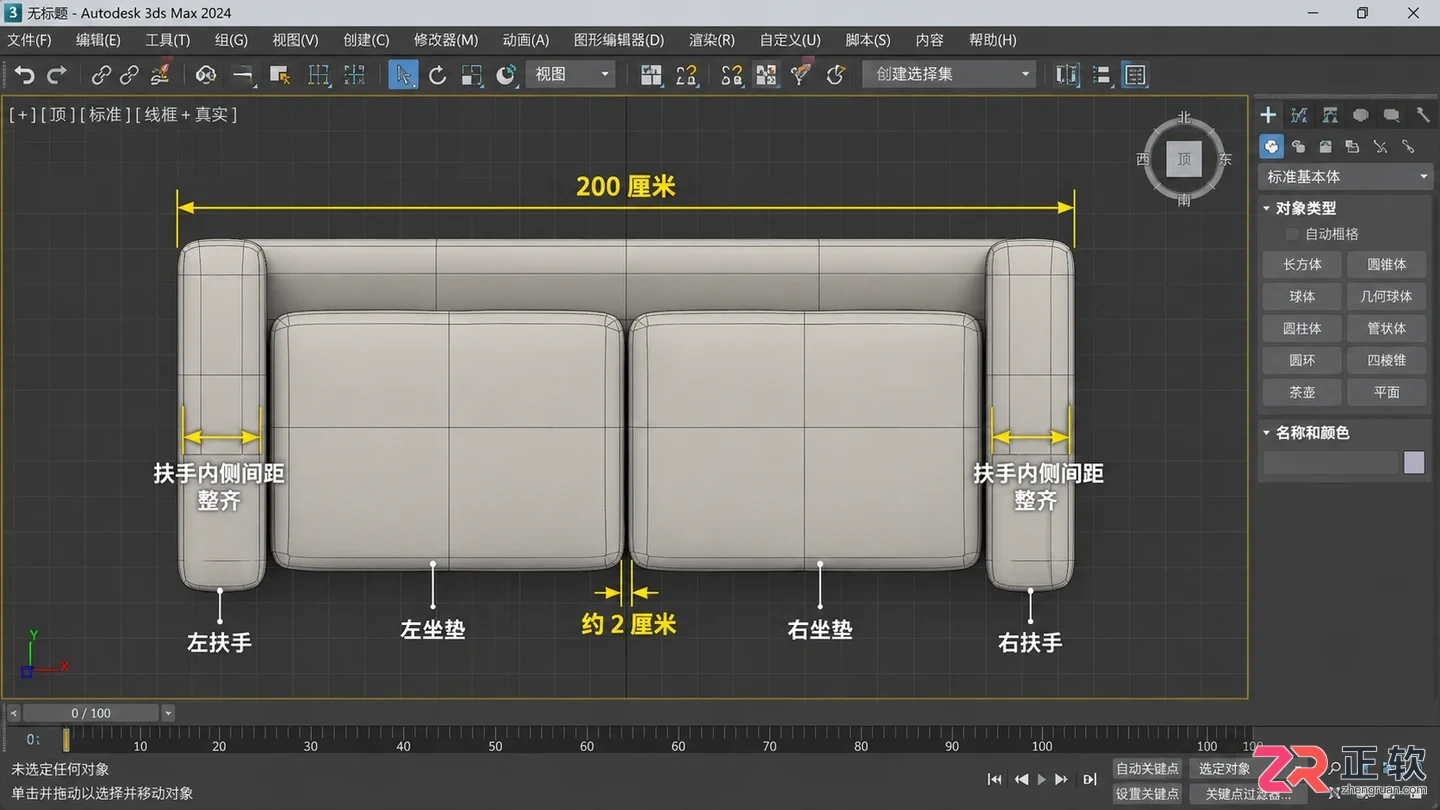Open the 视图 reference coordinate dropdown
Image resolution: width=1440 pixels, height=810 pixels.
click(570, 75)
